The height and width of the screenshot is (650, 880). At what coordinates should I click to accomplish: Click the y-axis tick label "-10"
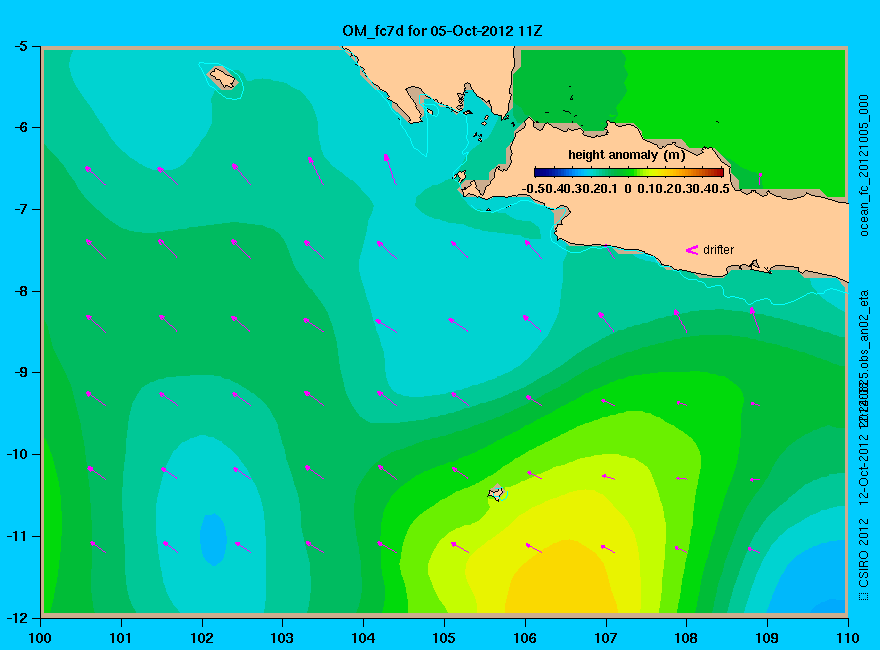(x=17, y=454)
